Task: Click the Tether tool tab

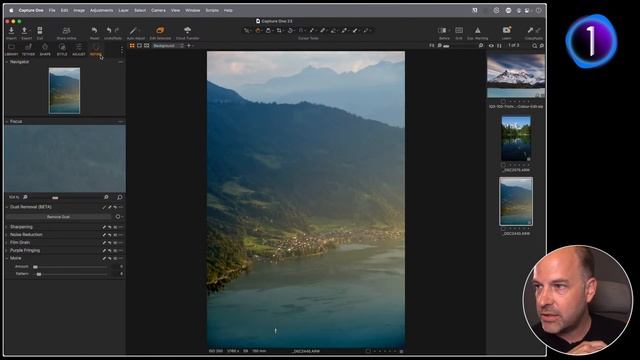Action: tap(28, 49)
